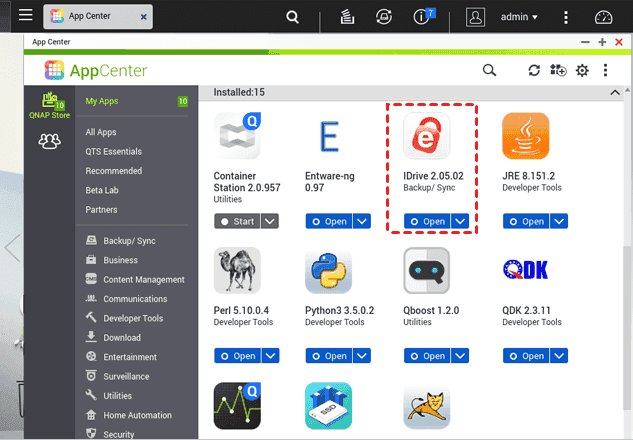This screenshot has width=633, height=440.
Task: Click the Perl camel app icon
Action: click(237, 270)
